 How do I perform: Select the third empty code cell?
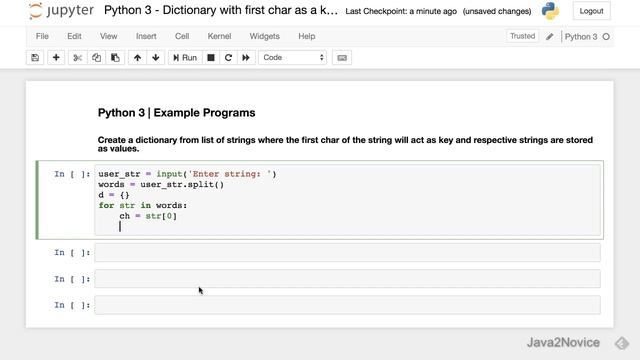347,279
